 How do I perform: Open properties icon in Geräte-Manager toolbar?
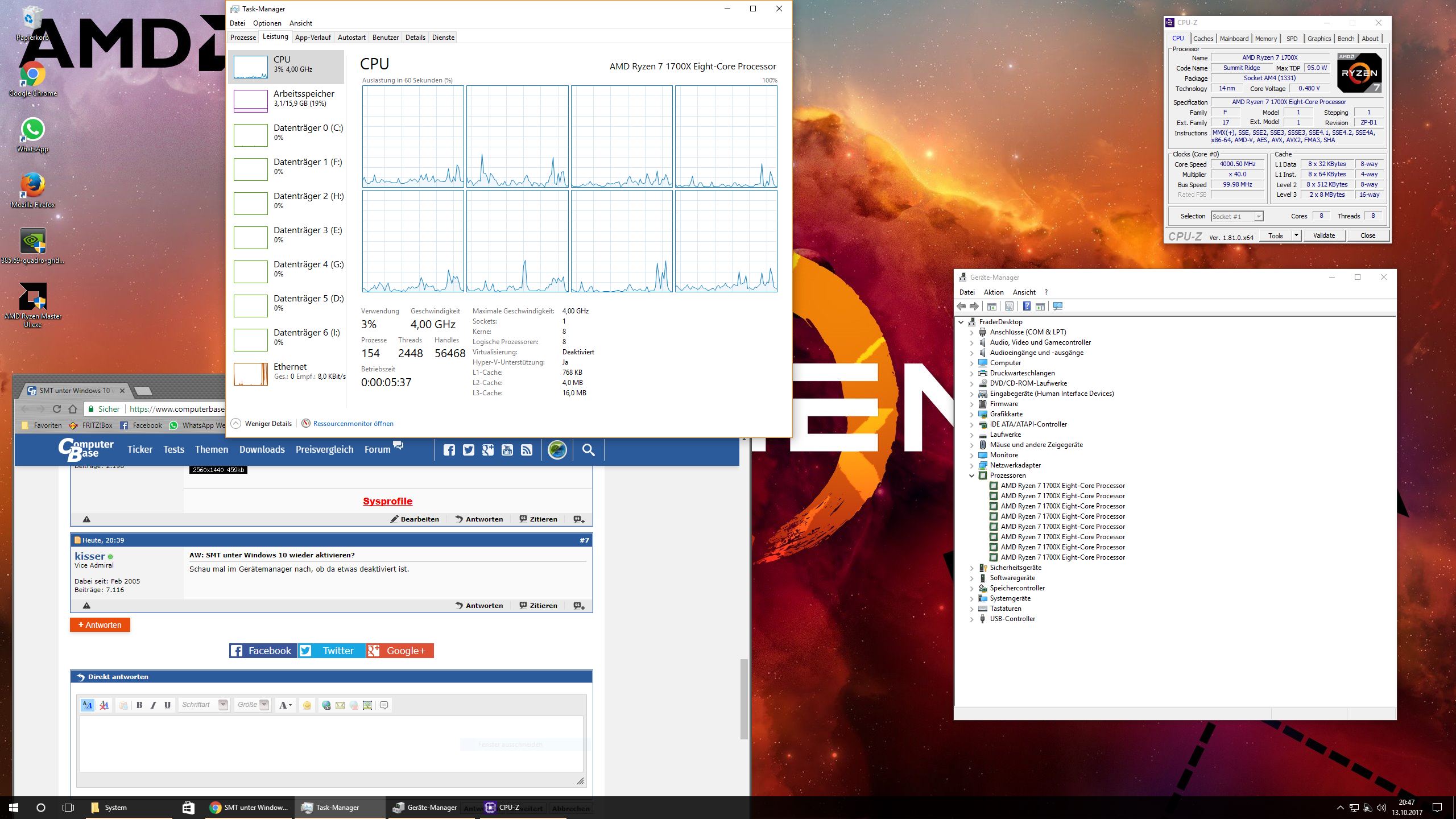(1009, 307)
